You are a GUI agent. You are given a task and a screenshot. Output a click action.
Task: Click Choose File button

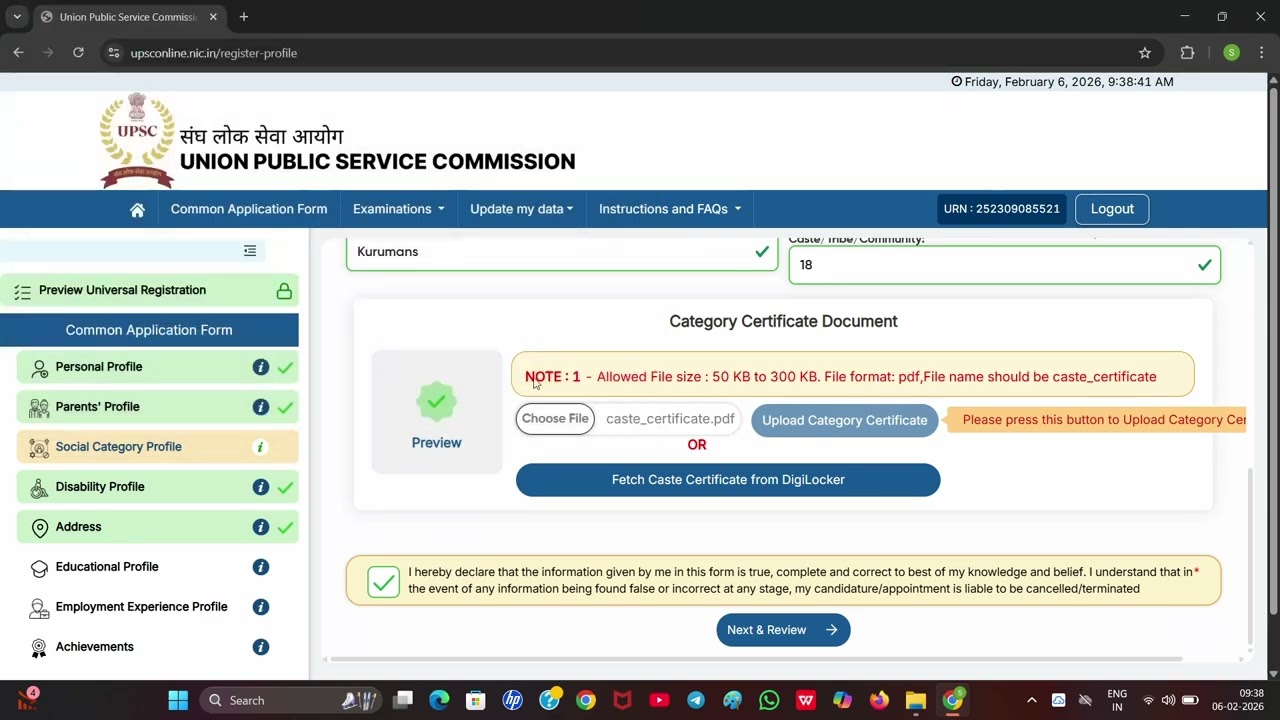(555, 419)
